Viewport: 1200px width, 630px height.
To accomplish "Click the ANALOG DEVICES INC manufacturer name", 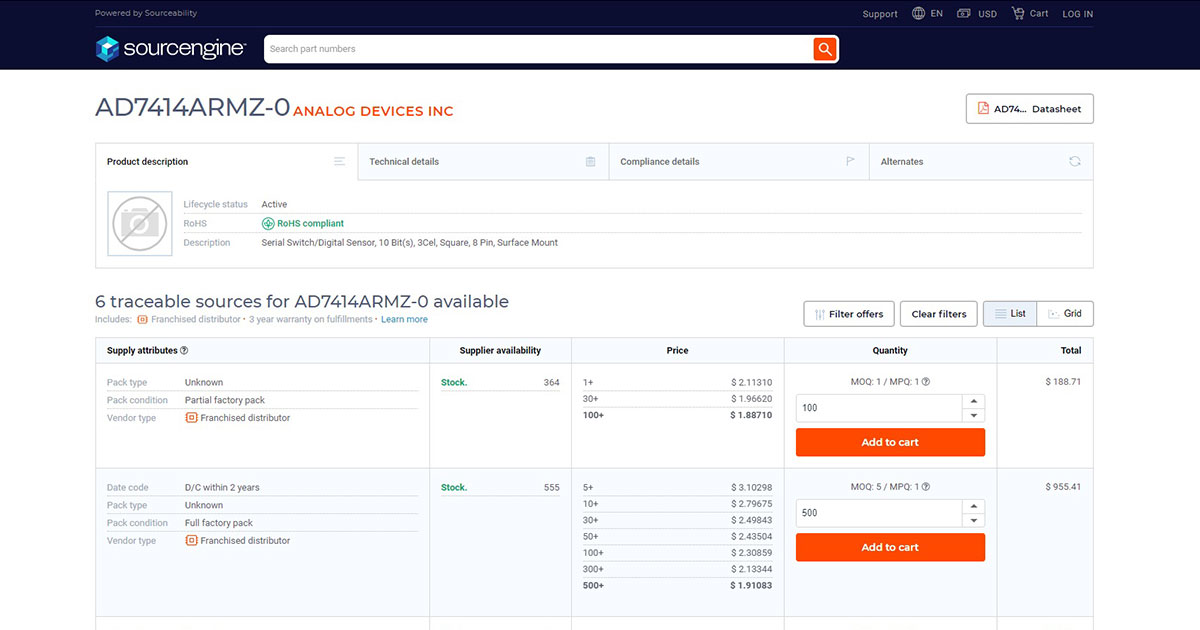I will (373, 111).
